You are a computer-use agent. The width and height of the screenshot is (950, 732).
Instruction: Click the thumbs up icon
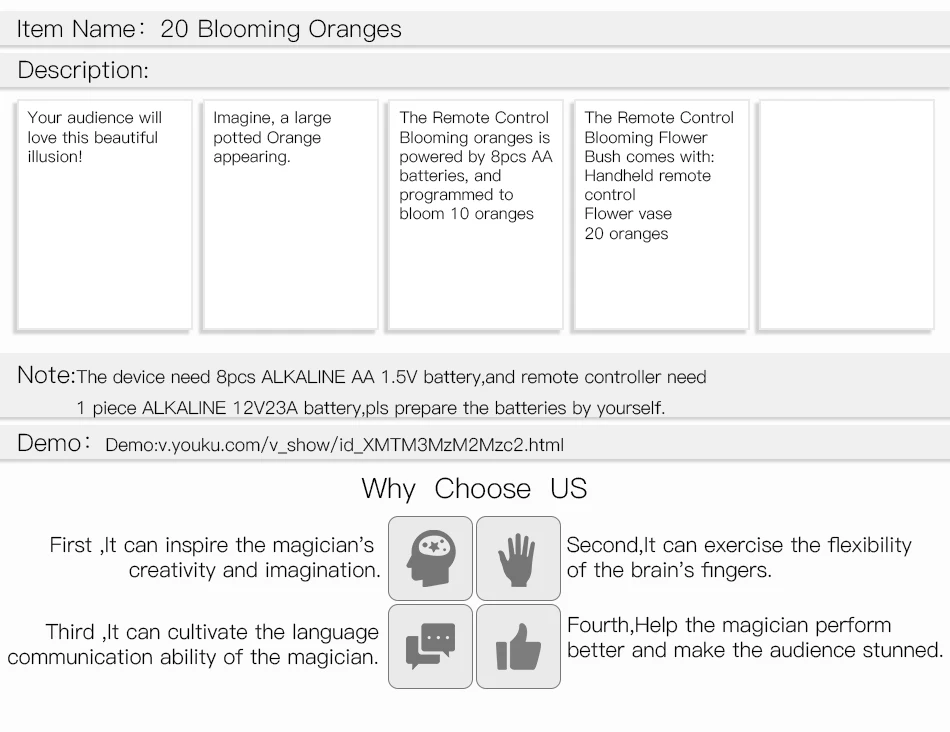click(518, 646)
